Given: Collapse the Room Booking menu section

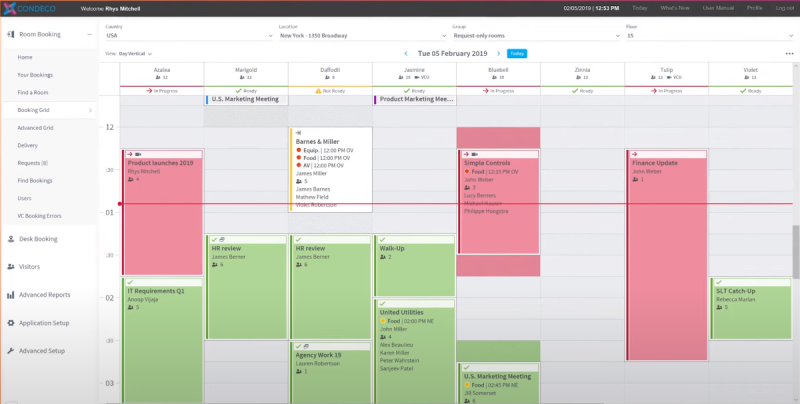Looking at the screenshot, I should 90,35.
